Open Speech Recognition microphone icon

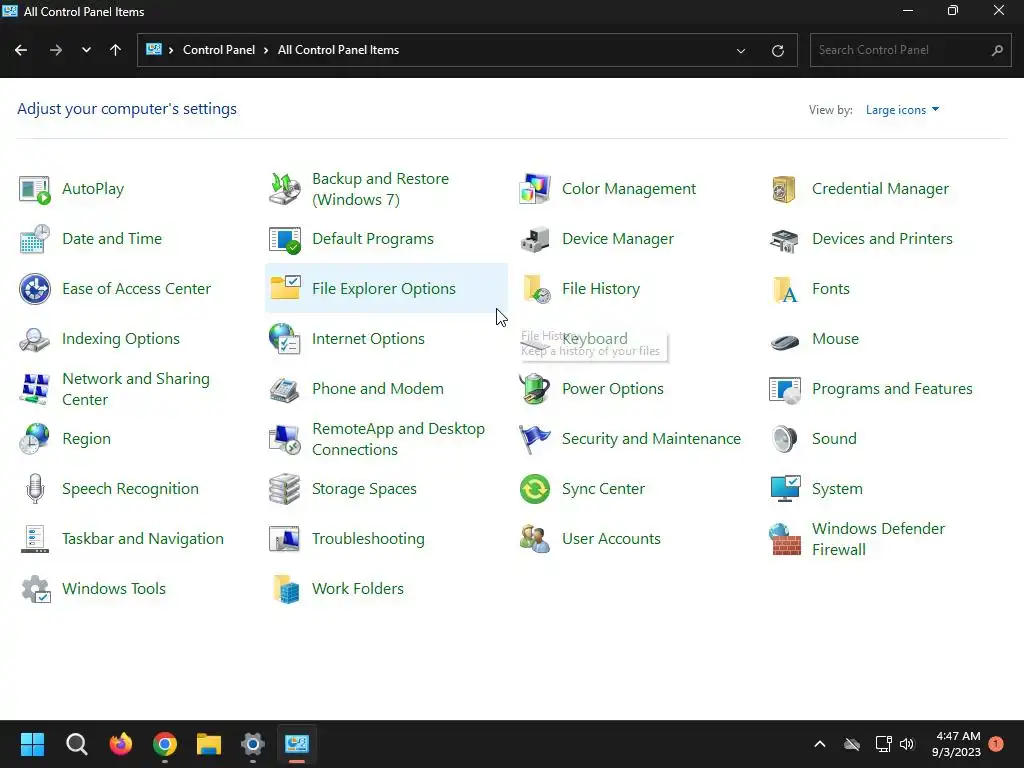pos(35,489)
